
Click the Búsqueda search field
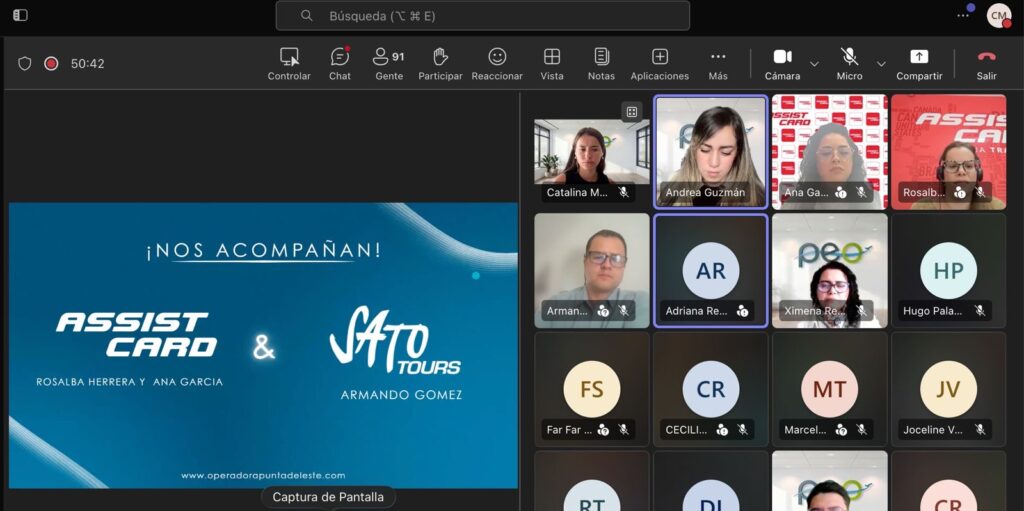pyautogui.click(x=483, y=16)
